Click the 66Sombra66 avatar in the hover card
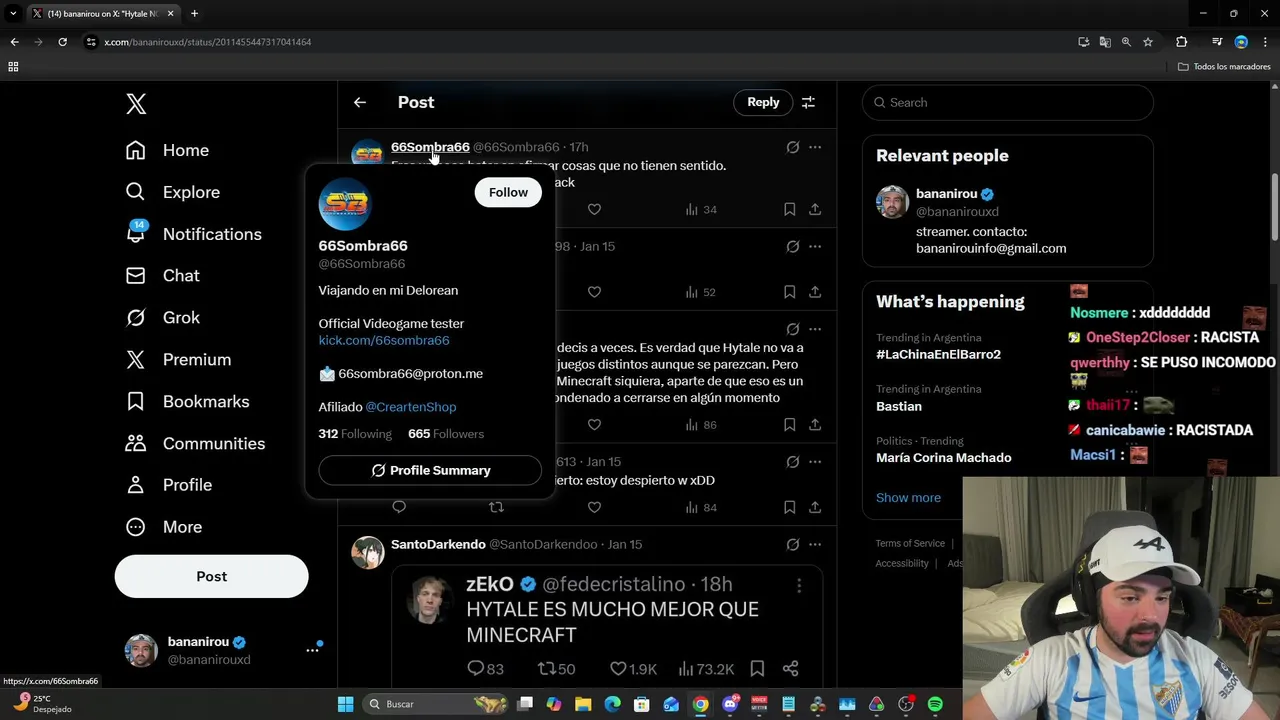1280x720 pixels. 344,204
